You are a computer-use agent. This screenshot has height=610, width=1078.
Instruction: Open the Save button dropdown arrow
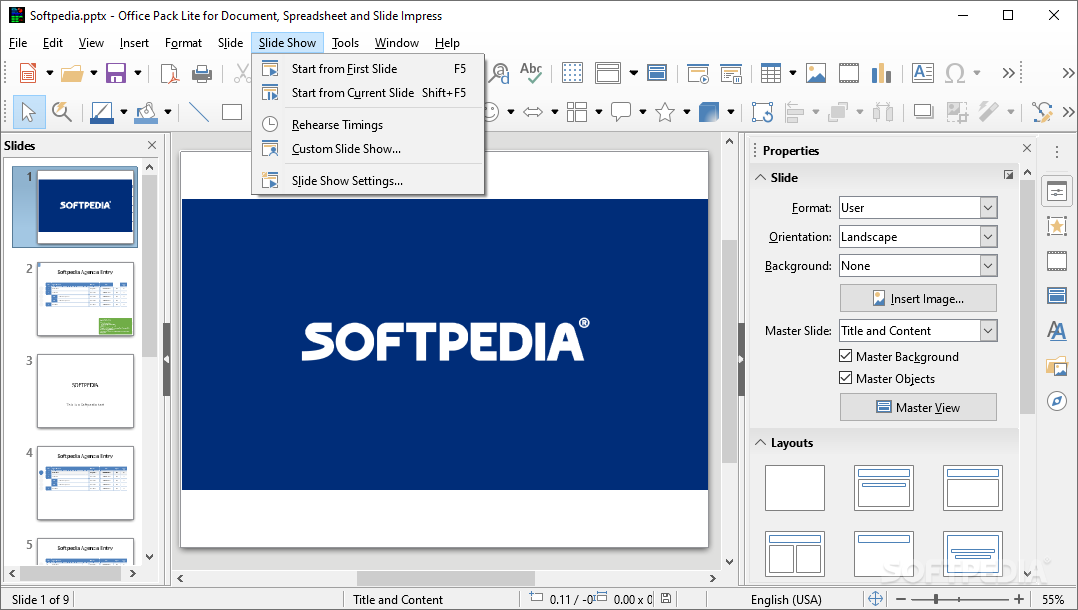(138, 73)
